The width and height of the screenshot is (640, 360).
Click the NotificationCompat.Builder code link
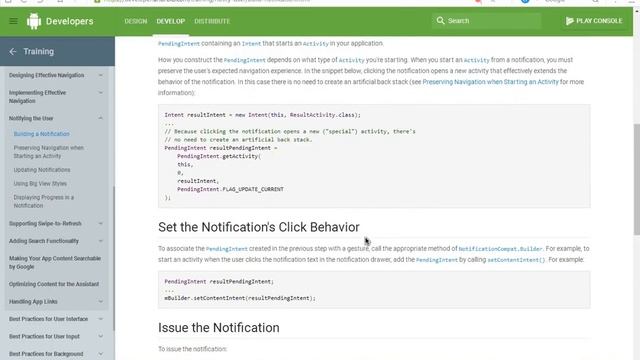tap(500, 249)
